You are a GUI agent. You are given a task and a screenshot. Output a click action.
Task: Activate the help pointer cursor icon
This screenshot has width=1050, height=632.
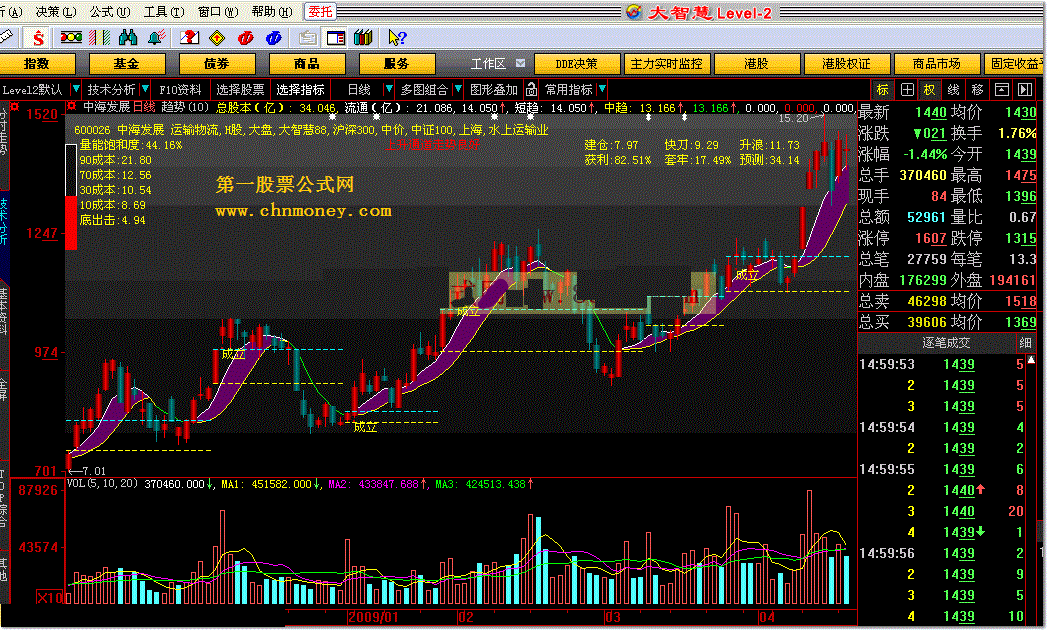point(397,38)
